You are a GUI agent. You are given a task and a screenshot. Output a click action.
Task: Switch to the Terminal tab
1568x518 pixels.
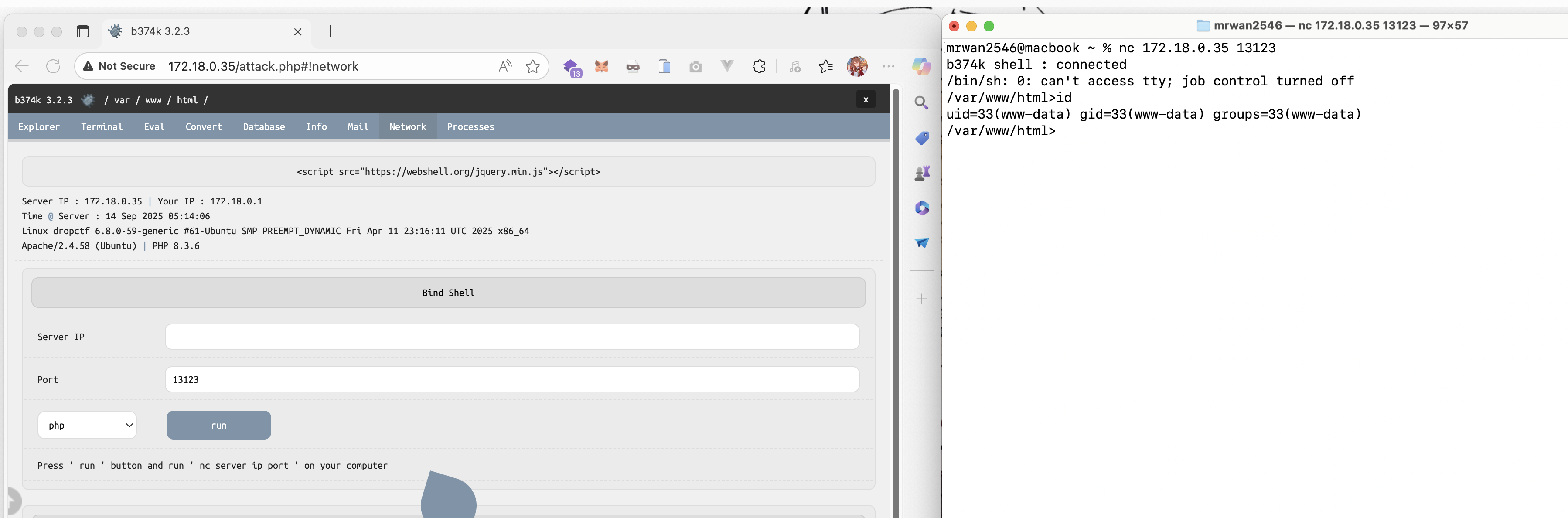pyautogui.click(x=102, y=126)
